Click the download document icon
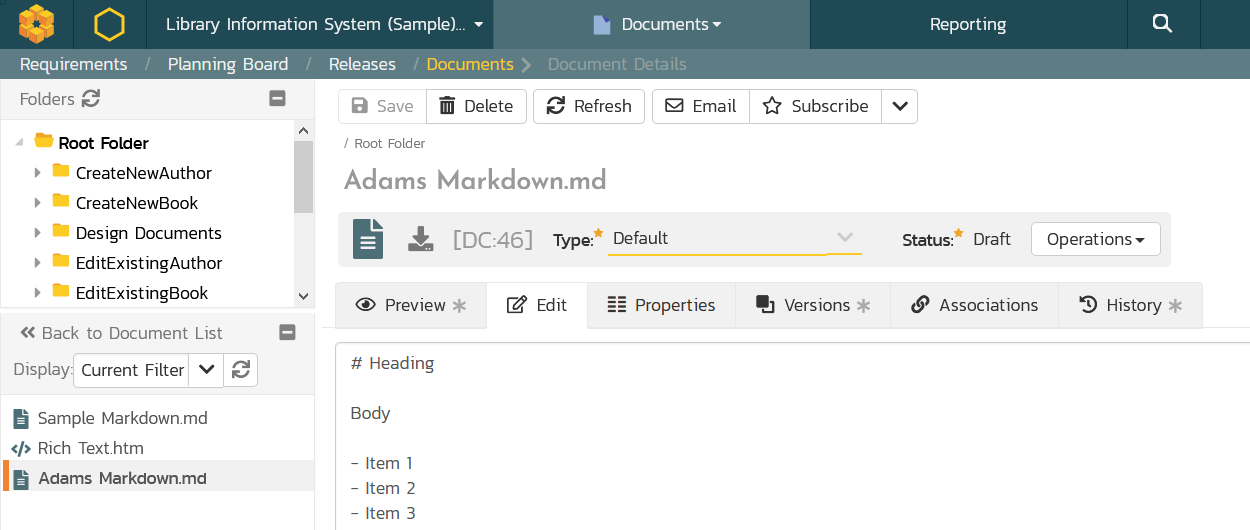The width and height of the screenshot is (1250, 530). pyautogui.click(x=421, y=239)
